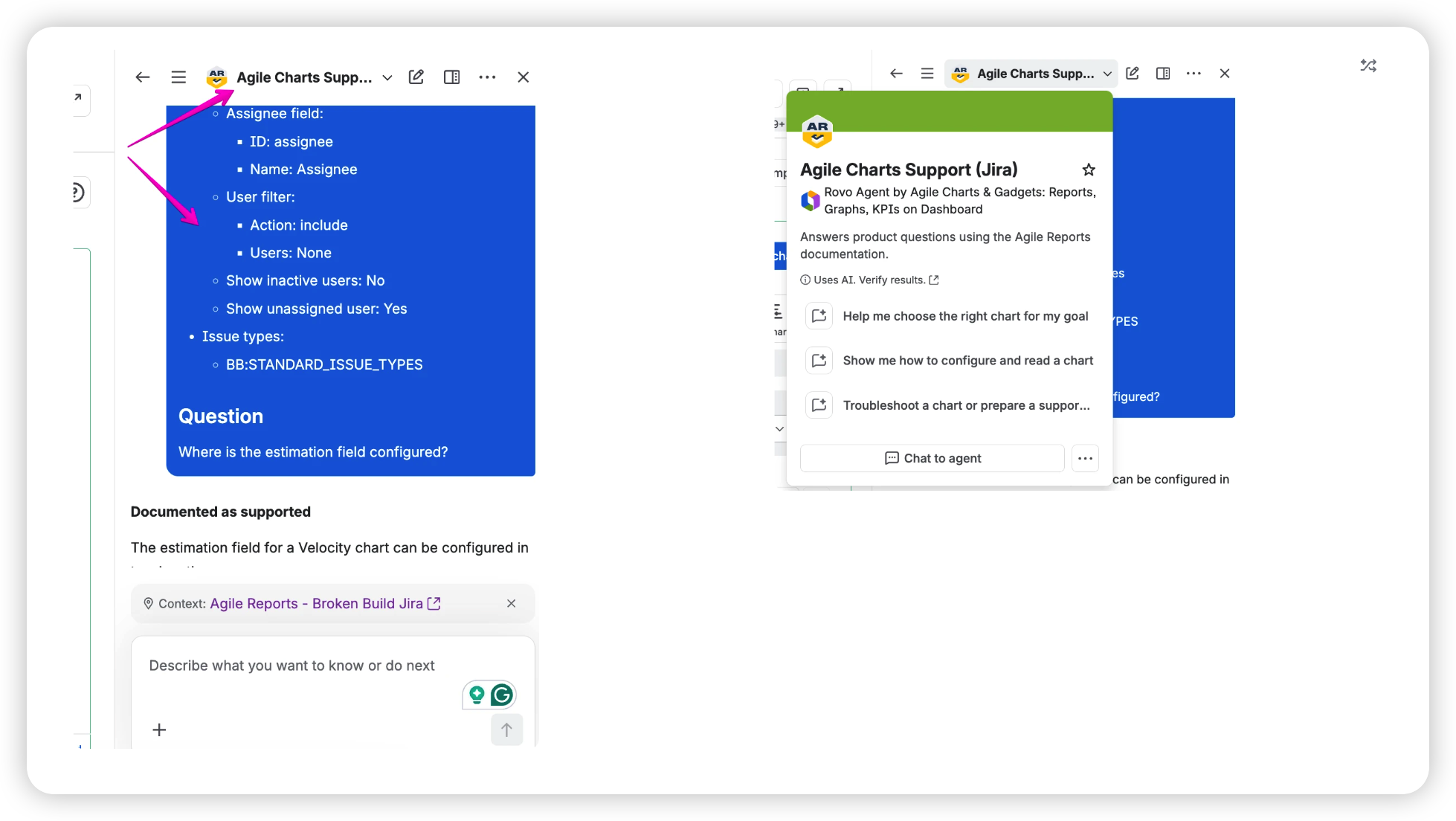
Task: Click Agile Charts Support (Jira) title
Action: tap(909, 170)
